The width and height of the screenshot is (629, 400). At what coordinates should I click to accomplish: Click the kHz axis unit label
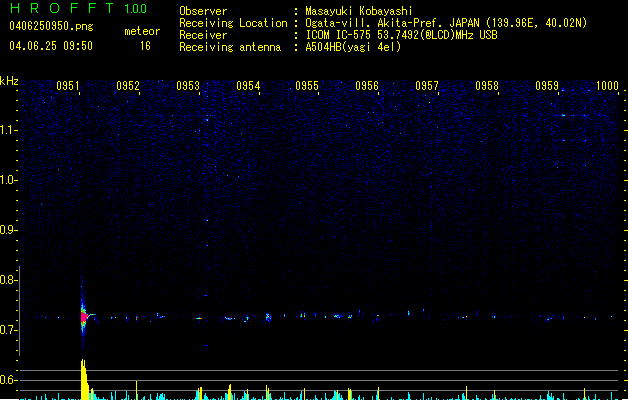[9, 81]
